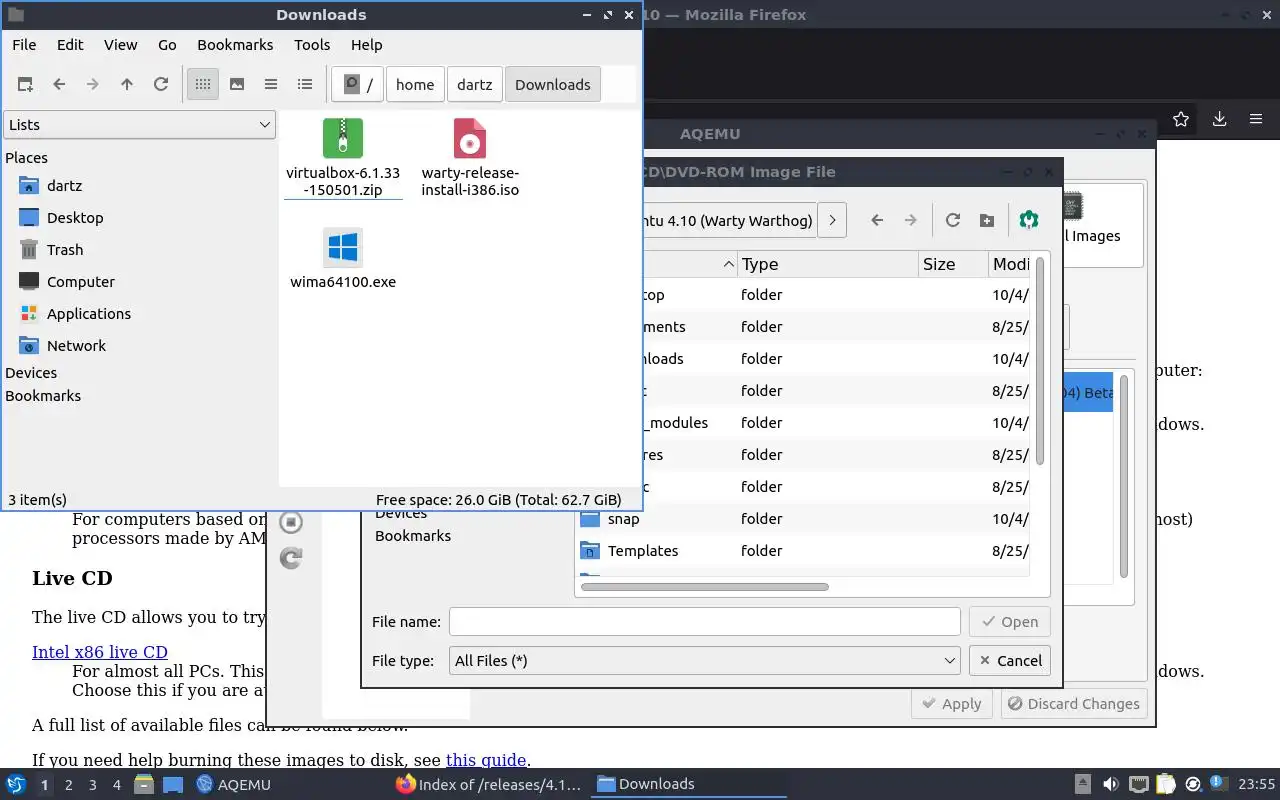Select warty-release-install-i386.iso file icon
This screenshot has height=800, width=1280.
(470, 138)
